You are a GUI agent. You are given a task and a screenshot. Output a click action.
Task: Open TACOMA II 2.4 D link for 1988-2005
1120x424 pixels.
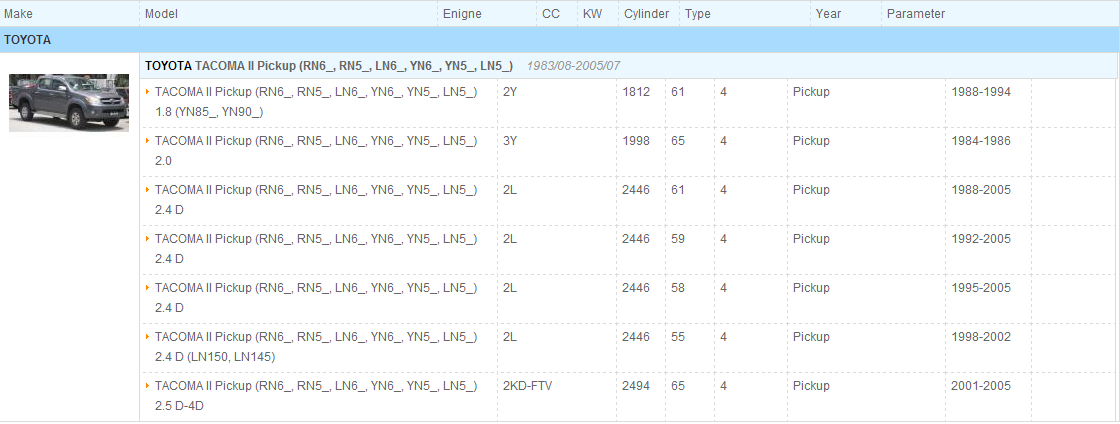tap(316, 200)
